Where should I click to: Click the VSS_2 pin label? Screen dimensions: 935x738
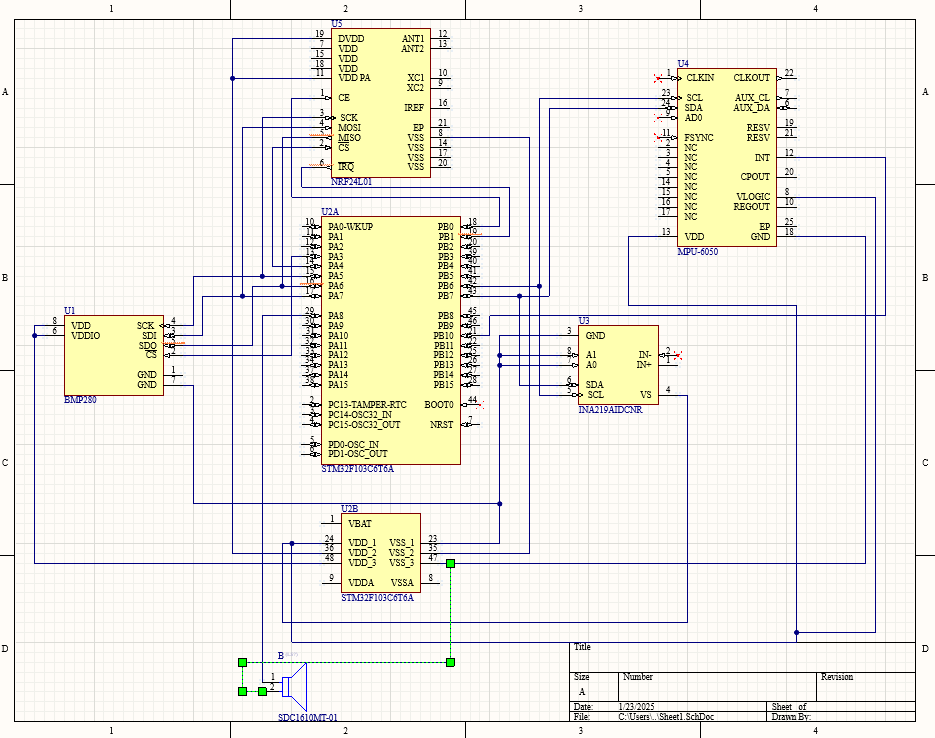(401, 553)
